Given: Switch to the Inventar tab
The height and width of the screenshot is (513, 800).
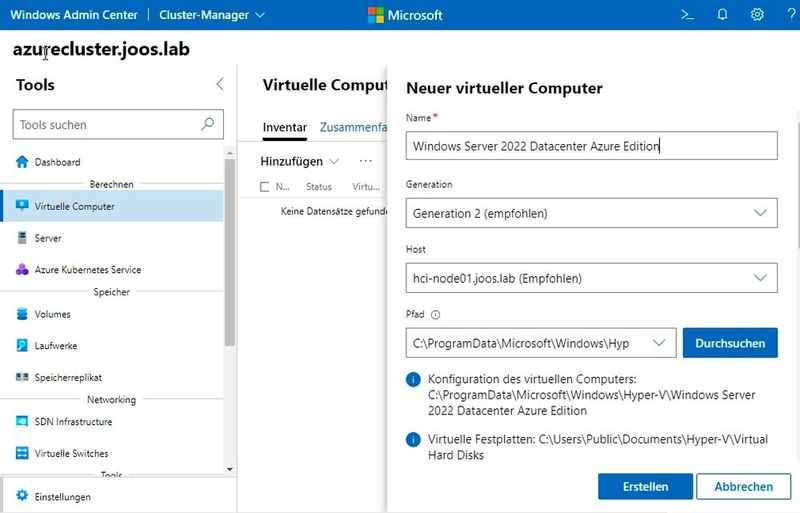Looking at the screenshot, I should click(285, 127).
